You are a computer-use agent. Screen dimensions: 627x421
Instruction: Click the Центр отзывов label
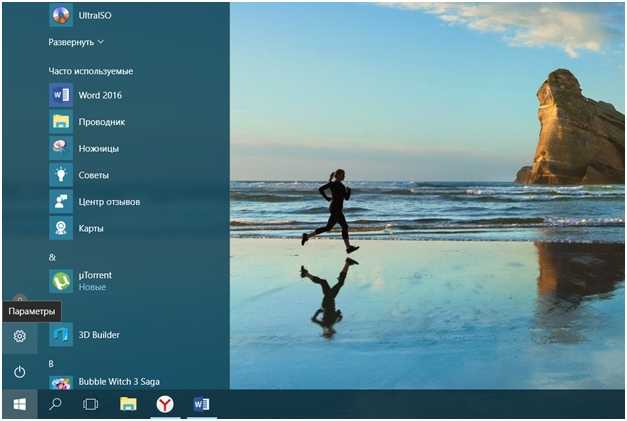coord(109,202)
